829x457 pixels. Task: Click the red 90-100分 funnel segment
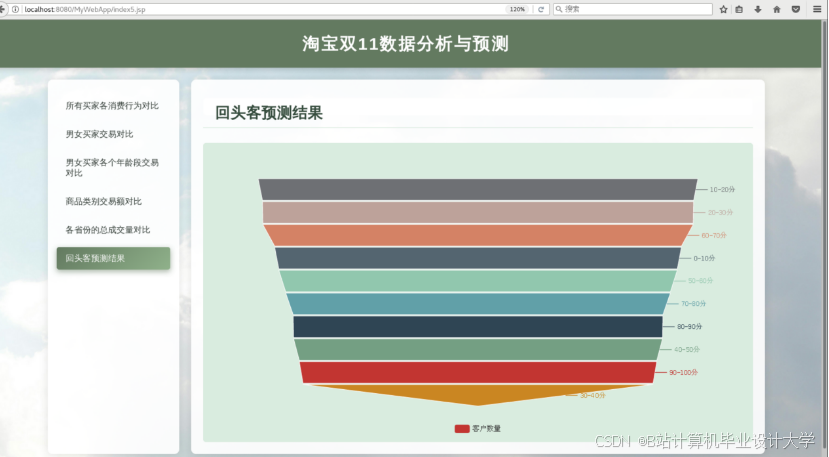point(478,372)
